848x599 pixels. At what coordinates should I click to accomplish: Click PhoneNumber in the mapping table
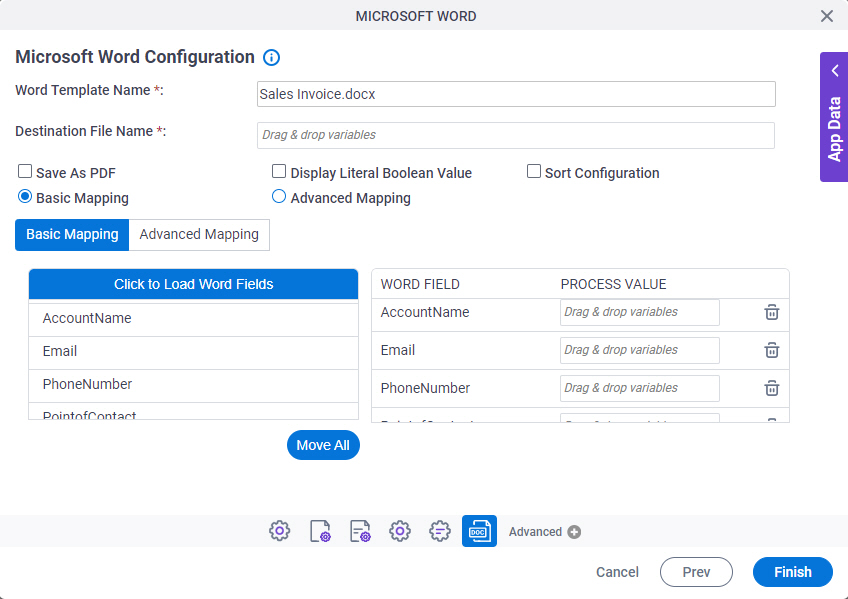pos(425,388)
